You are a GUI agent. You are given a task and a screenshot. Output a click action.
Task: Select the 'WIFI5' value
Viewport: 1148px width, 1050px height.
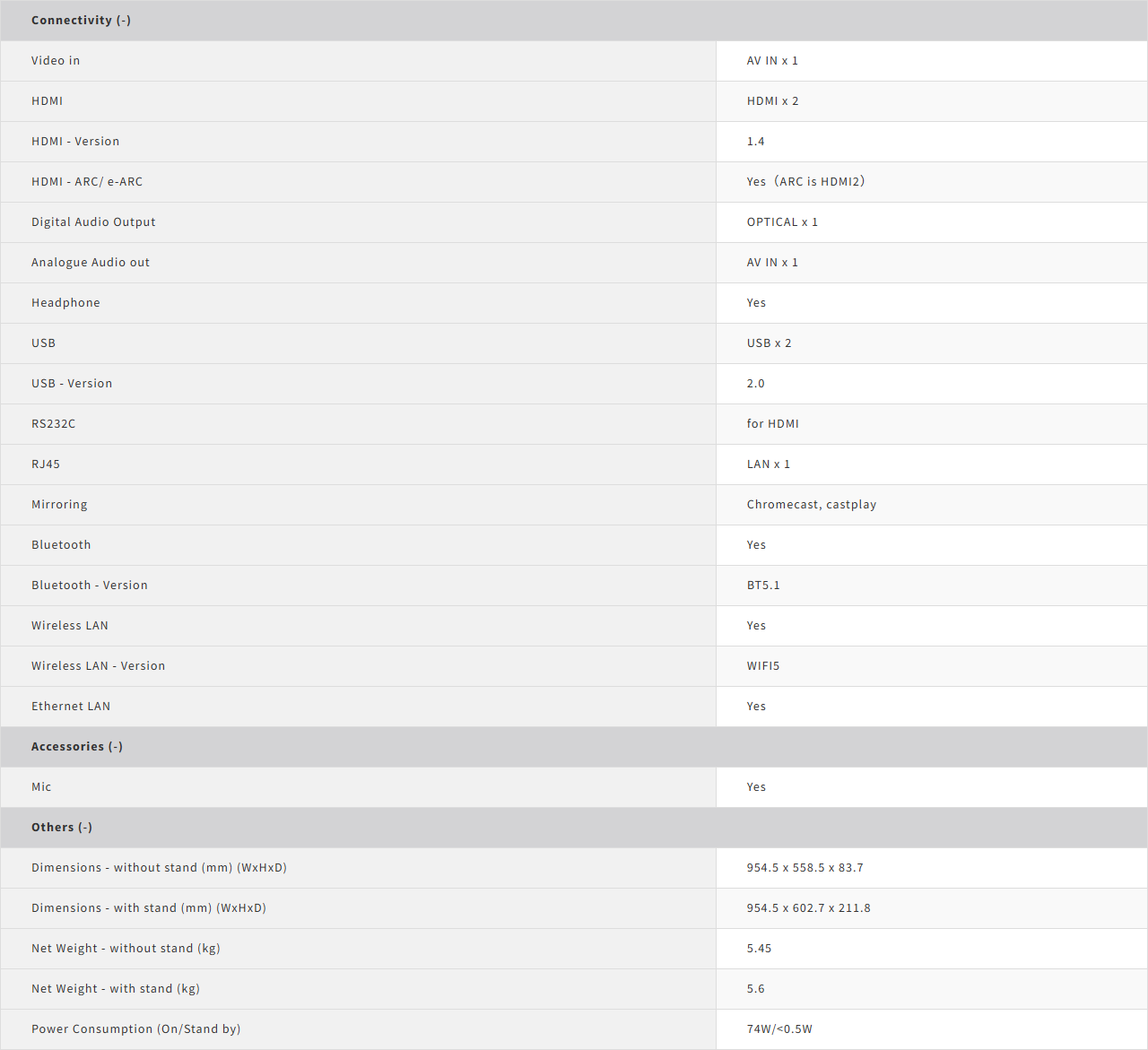[763, 666]
